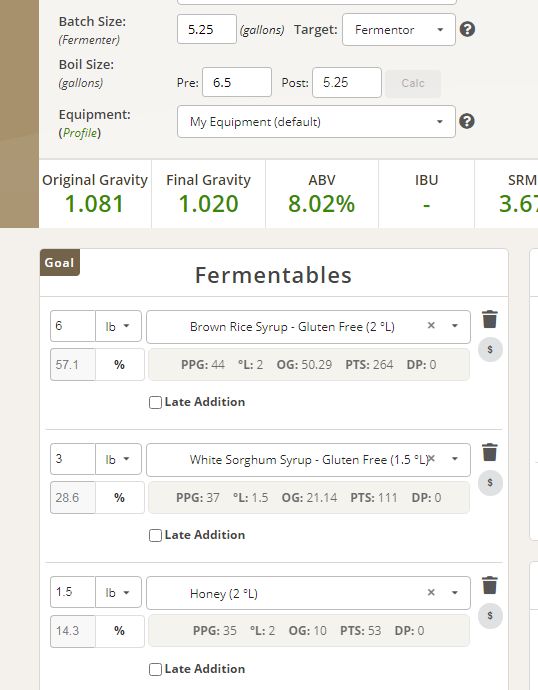Open the Equipment Profile link
Screen dimensions: 538x690
[x=80, y=133]
